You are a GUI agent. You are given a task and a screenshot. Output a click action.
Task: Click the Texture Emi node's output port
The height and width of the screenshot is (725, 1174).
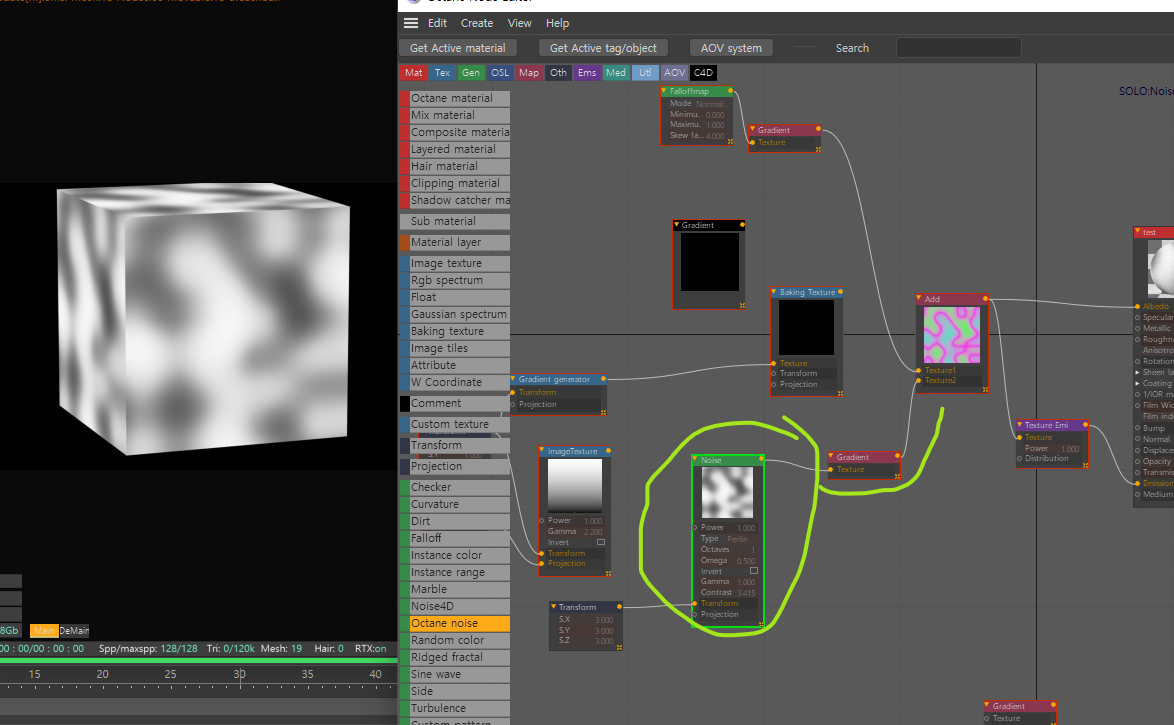click(1086, 425)
